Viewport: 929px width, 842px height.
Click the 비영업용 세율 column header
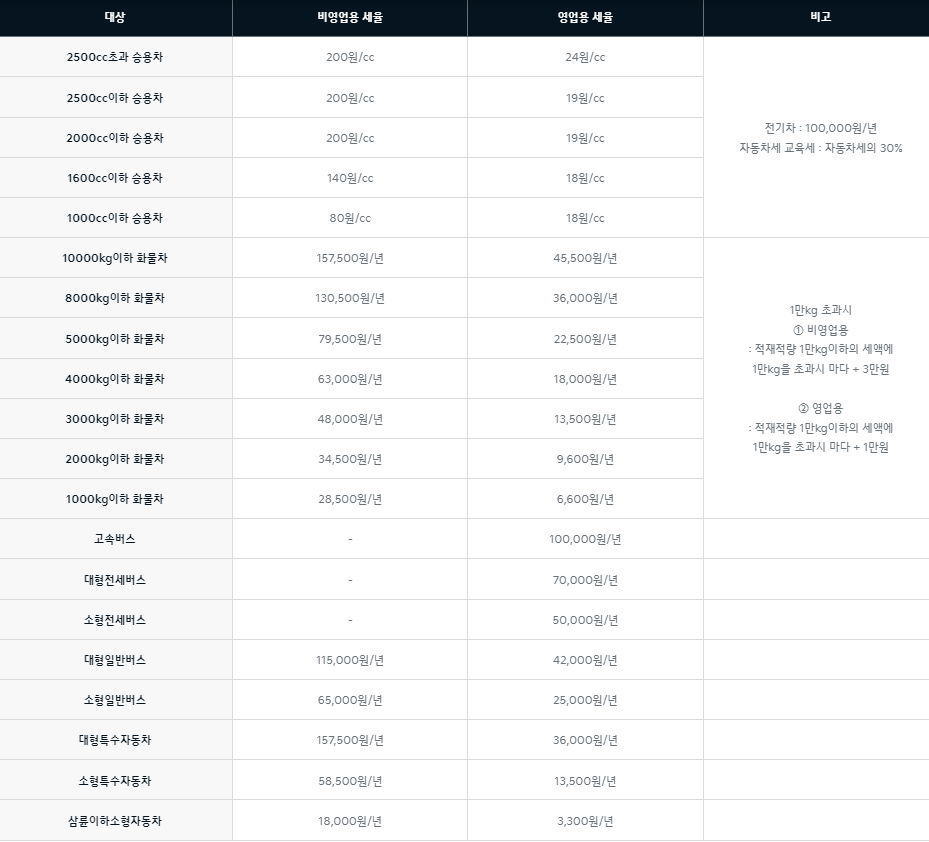(349, 17)
